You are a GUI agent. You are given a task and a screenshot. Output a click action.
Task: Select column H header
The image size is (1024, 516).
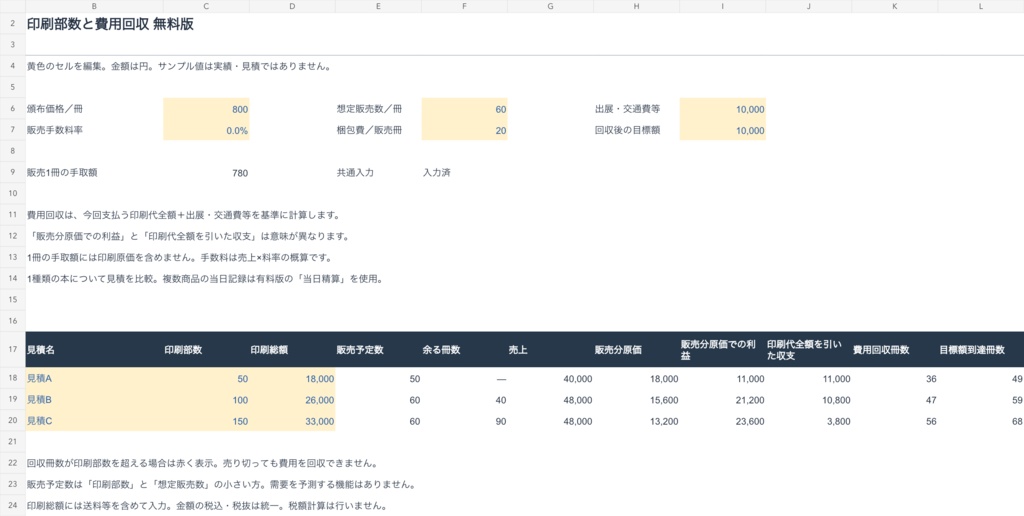[x=637, y=6]
